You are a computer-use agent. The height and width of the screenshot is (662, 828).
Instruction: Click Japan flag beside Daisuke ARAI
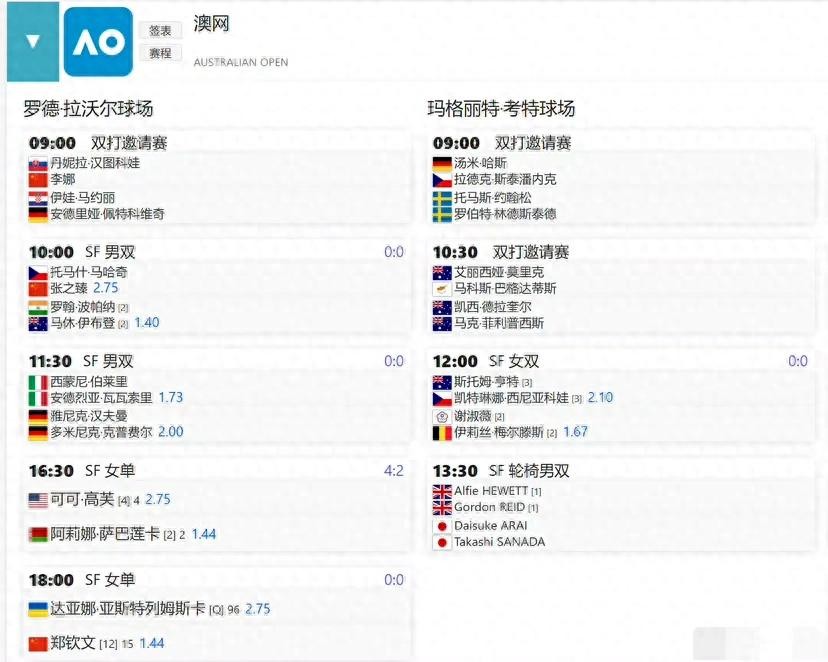[442, 525]
